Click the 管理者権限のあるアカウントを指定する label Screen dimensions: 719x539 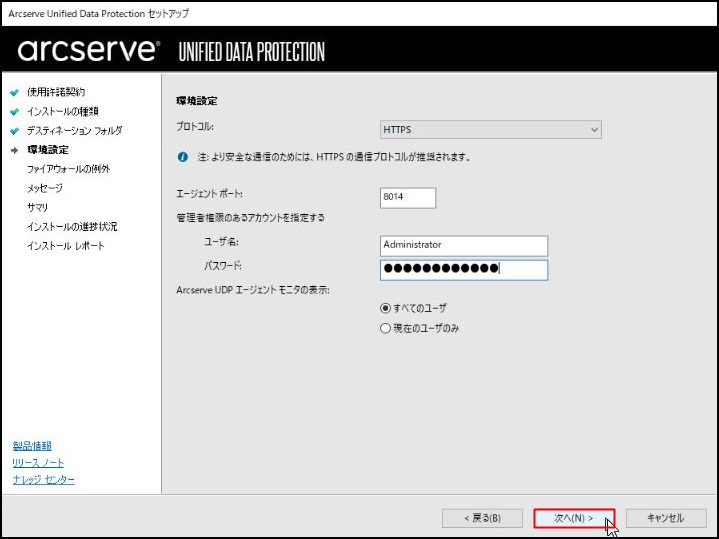point(250,217)
